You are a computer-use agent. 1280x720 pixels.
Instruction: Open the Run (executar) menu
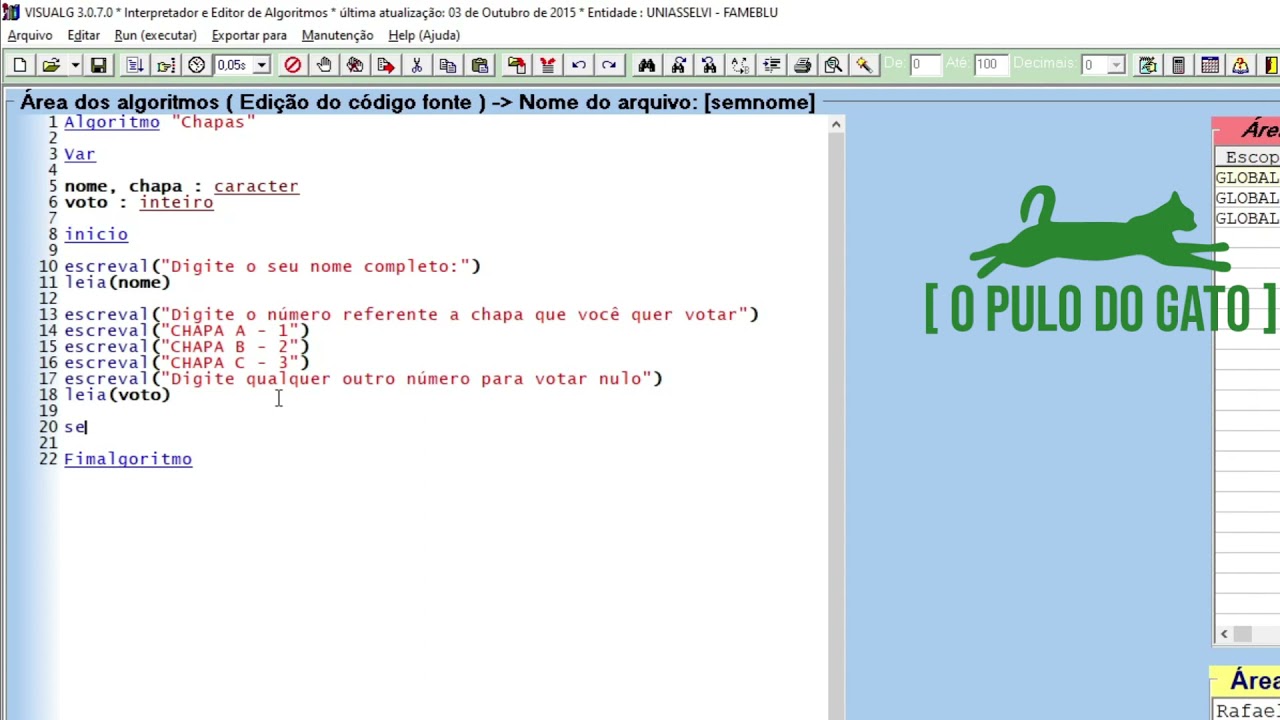click(155, 35)
